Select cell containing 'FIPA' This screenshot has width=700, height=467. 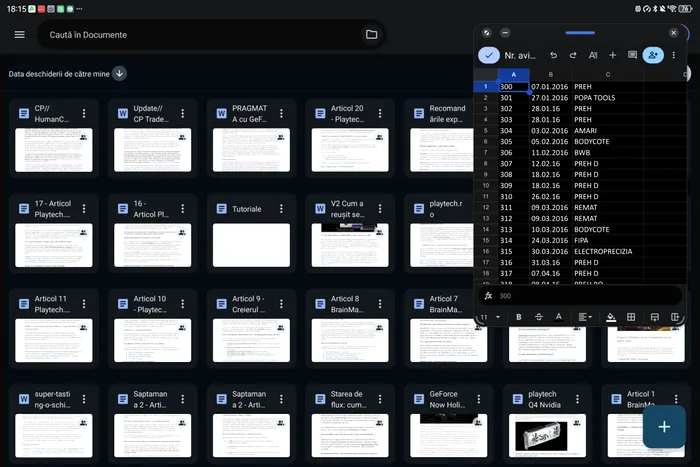click(x=608, y=240)
